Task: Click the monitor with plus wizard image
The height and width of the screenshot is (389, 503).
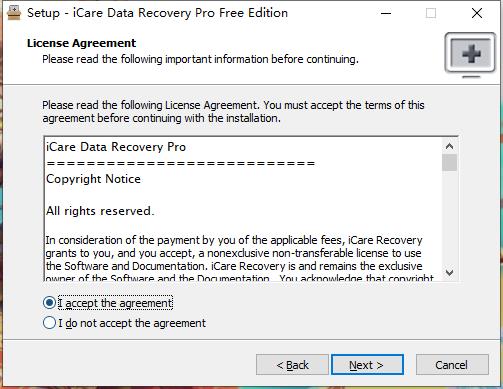Action: 470,55
